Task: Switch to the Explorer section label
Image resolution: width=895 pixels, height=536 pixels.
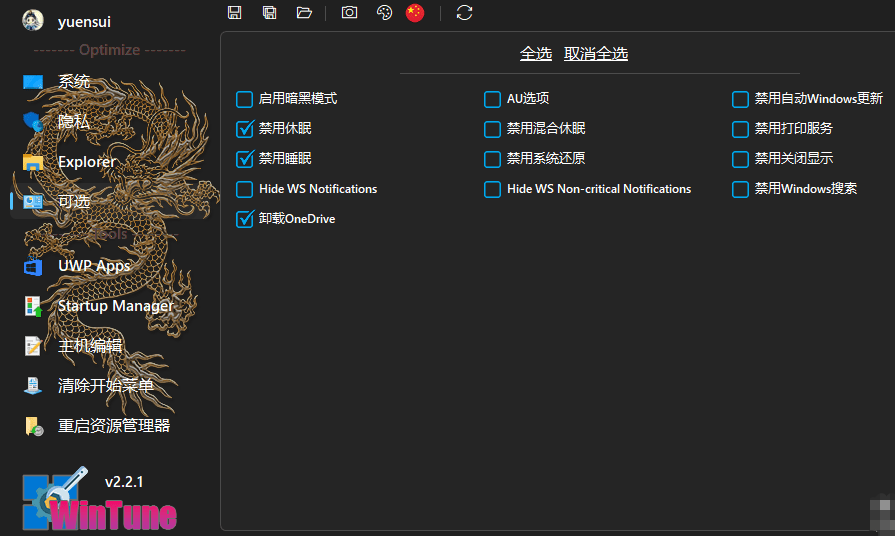Action: (87, 162)
